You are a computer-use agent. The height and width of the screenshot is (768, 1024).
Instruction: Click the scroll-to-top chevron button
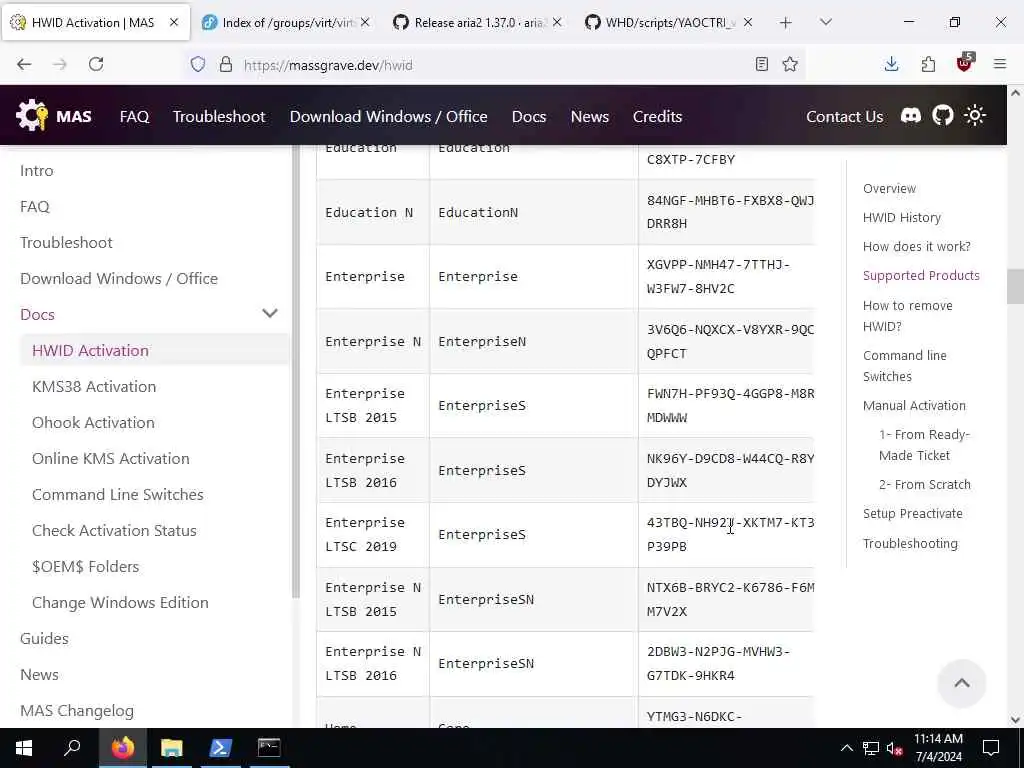961,683
